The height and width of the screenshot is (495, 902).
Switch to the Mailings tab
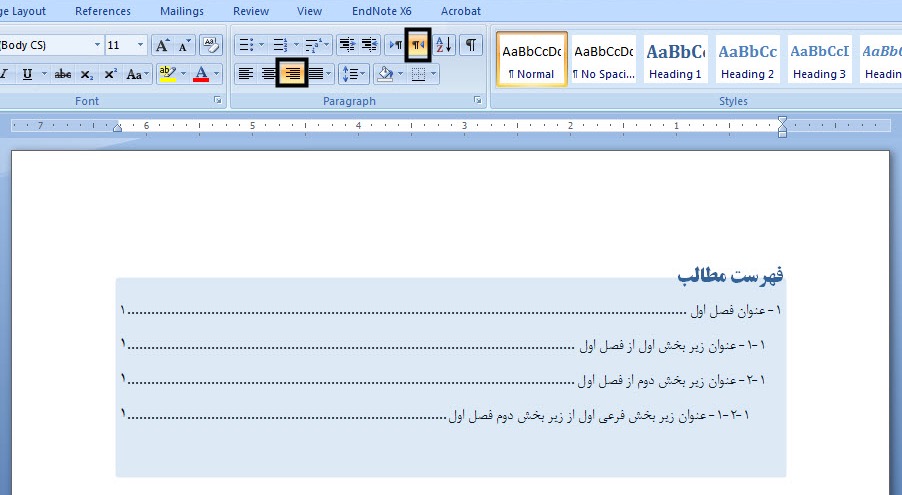click(x=181, y=11)
